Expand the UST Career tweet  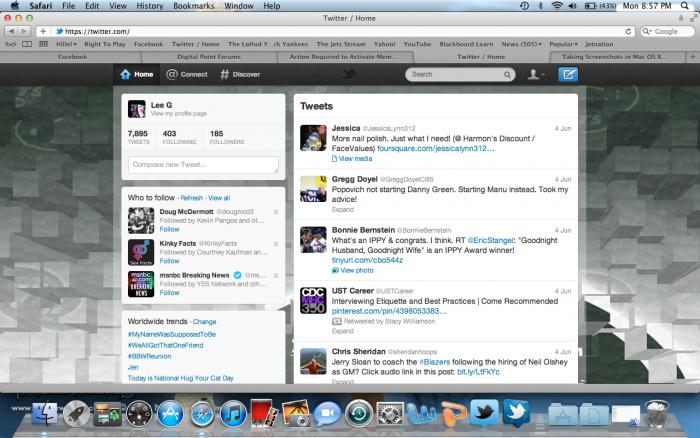click(343, 331)
